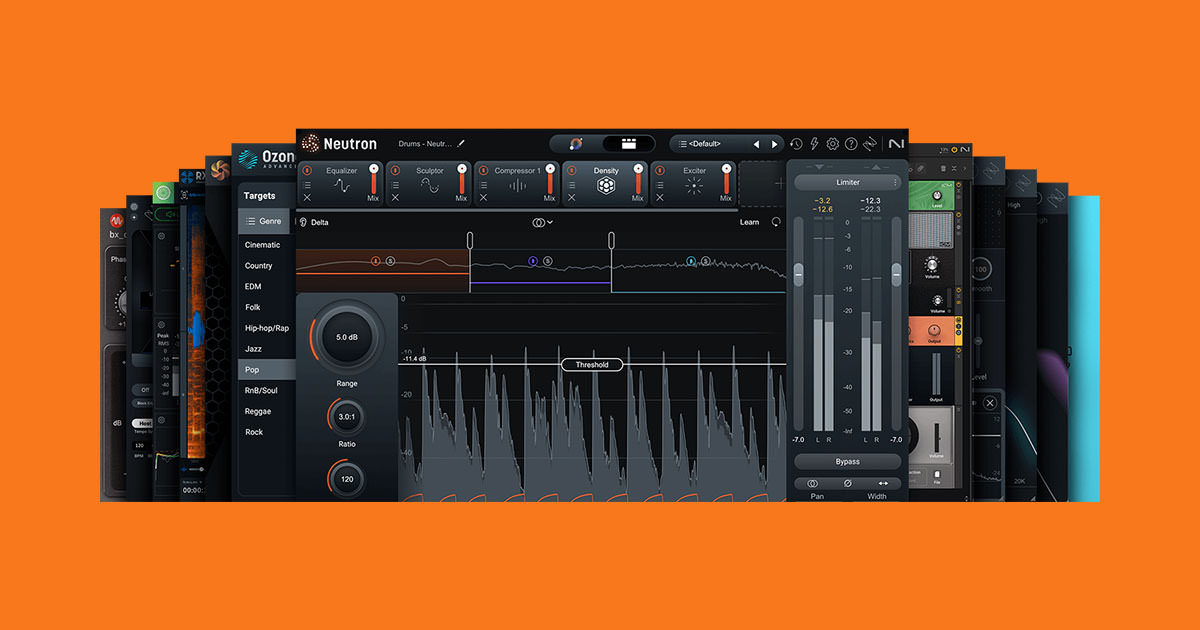Select Jazz genre target
This screenshot has width=1200, height=630.
coord(254,349)
